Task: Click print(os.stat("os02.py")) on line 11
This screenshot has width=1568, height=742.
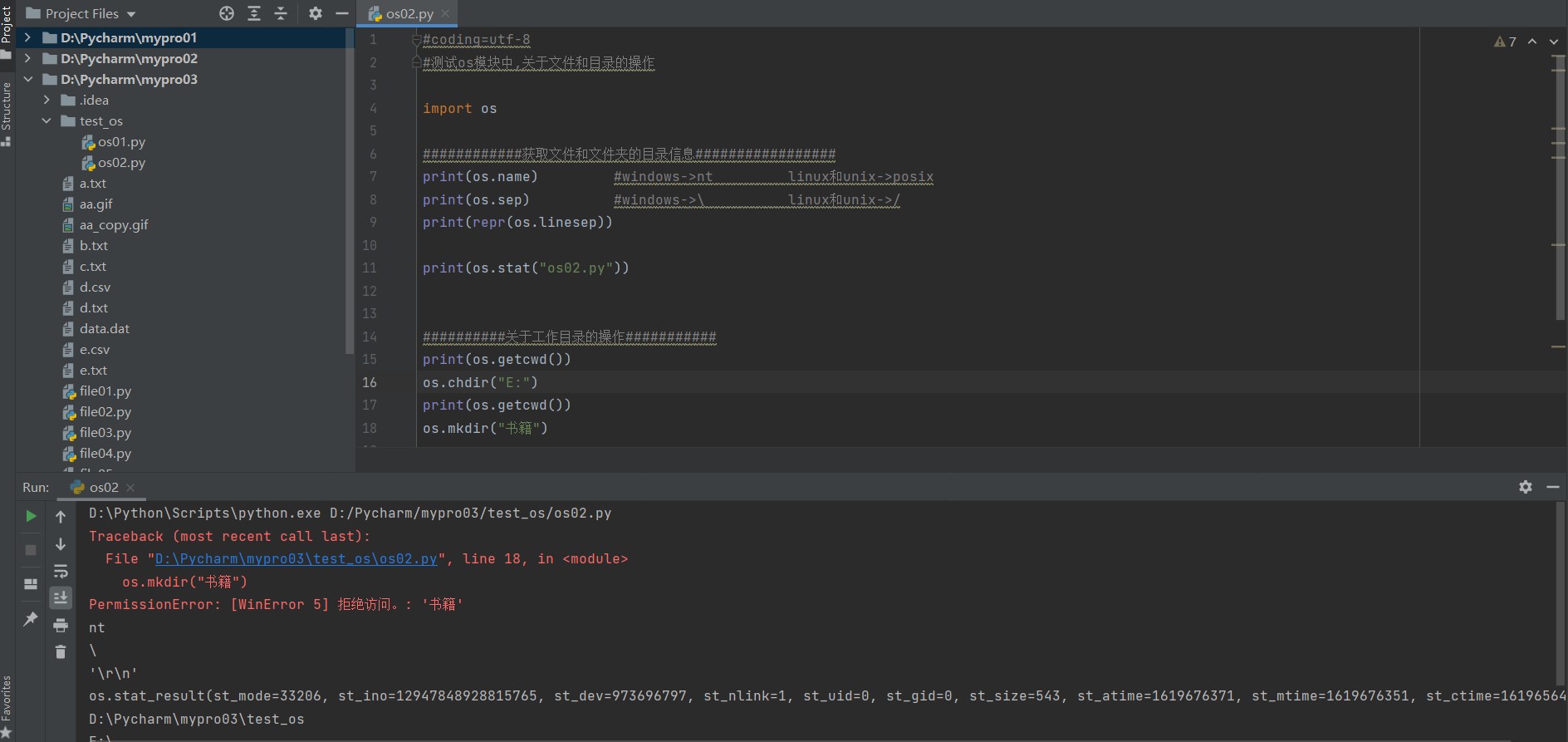Action: coord(526,268)
